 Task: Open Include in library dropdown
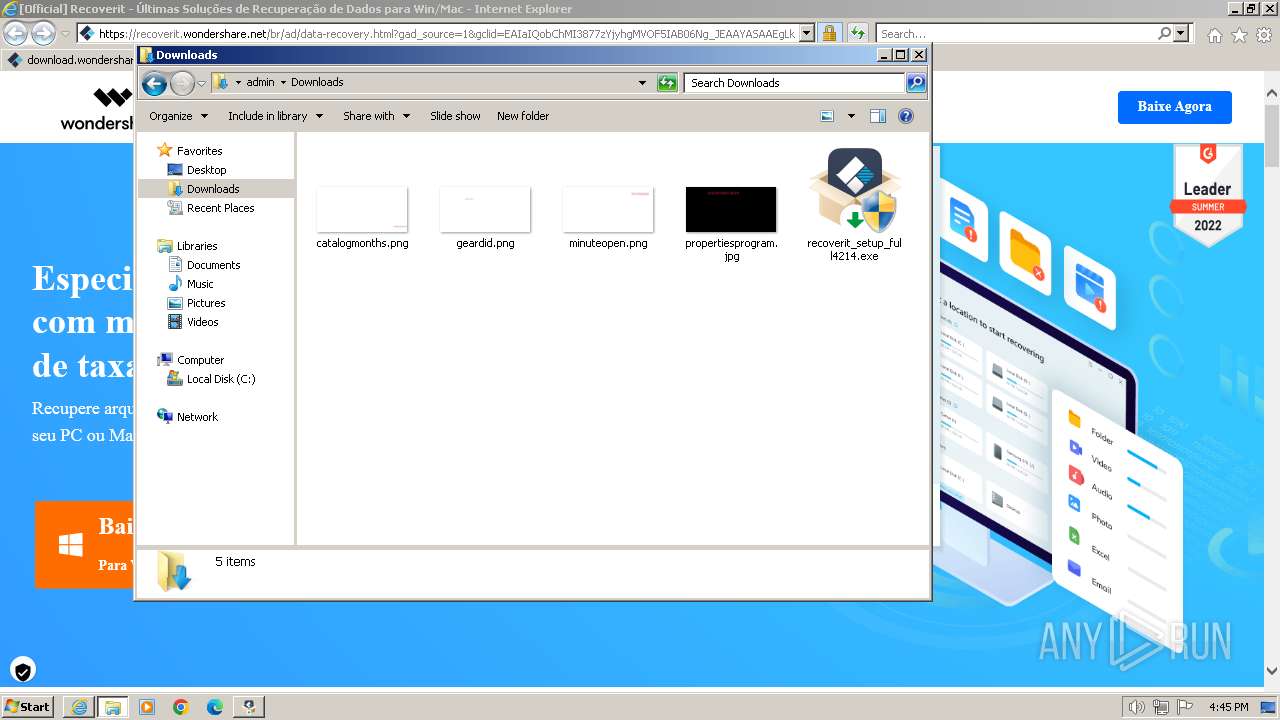point(275,116)
